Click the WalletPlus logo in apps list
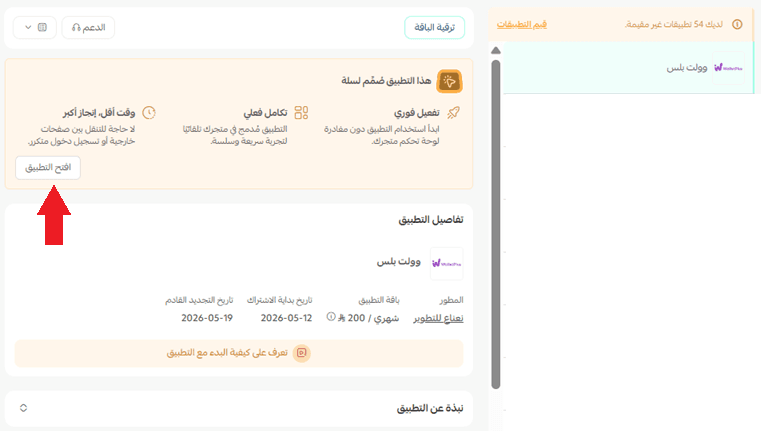 (728, 68)
